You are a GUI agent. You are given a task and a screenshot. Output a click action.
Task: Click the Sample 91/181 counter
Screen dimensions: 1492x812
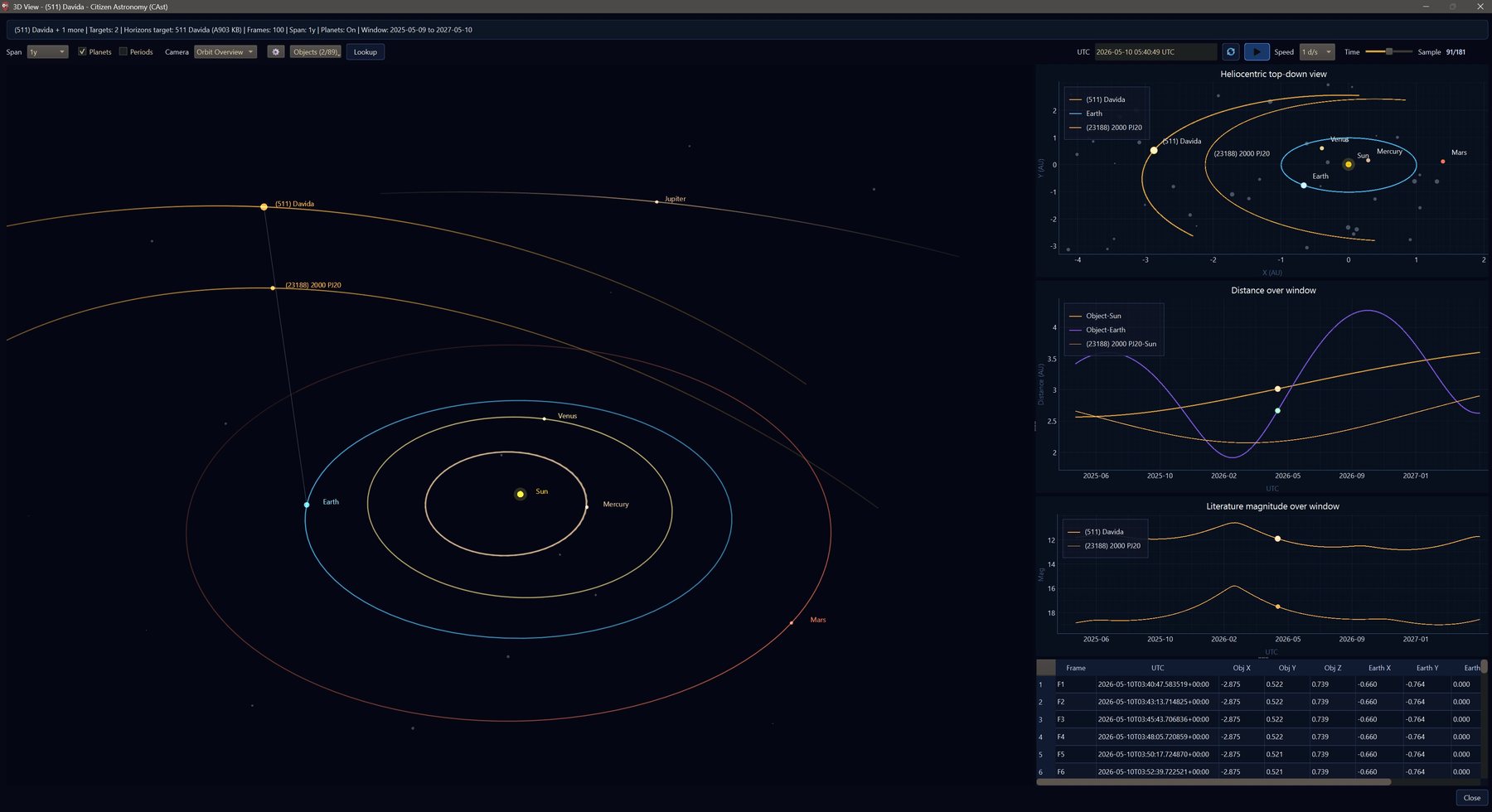click(x=1441, y=52)
